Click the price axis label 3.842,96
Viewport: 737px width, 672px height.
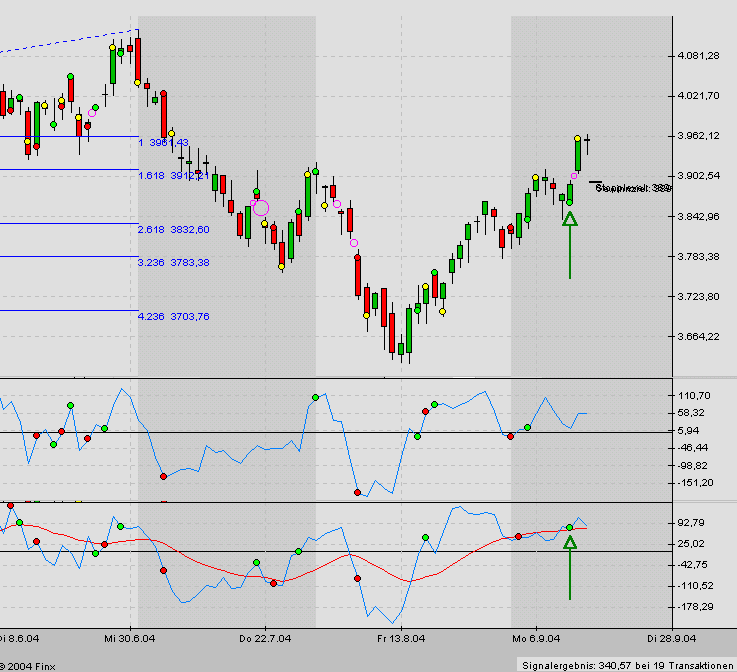(698, 217)
